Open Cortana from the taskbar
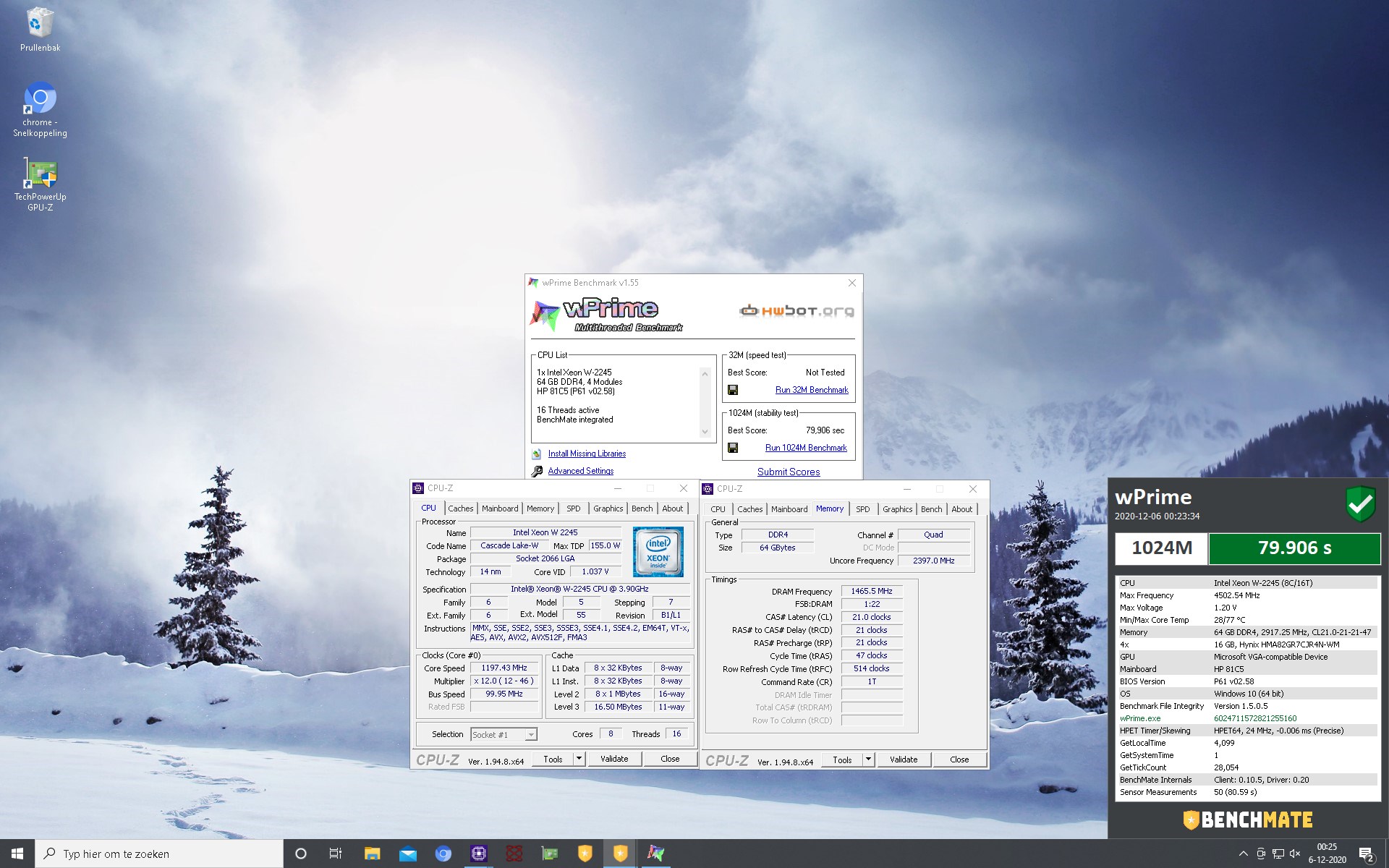This screenshot has height=868, width=1389. pyautogui.click(x=301, y=854)
